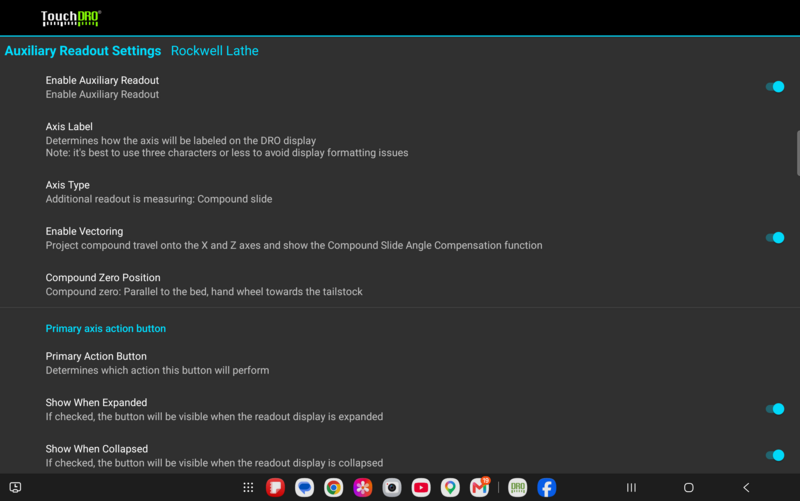The width and height of the screenshot is (800, 501).
Task: Click the Auxiliary Readout Settings title
Action: (x=83, y=51)
